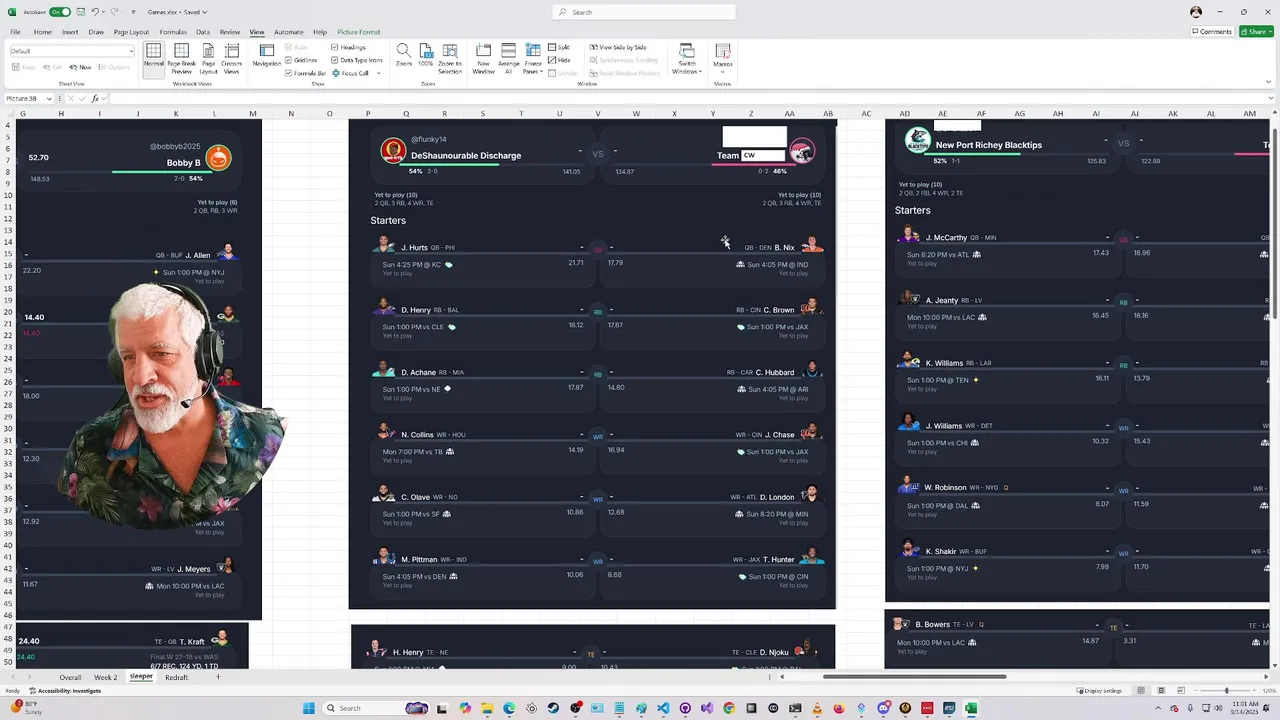
Task: Open a New Window
Action: click(483, 58)
